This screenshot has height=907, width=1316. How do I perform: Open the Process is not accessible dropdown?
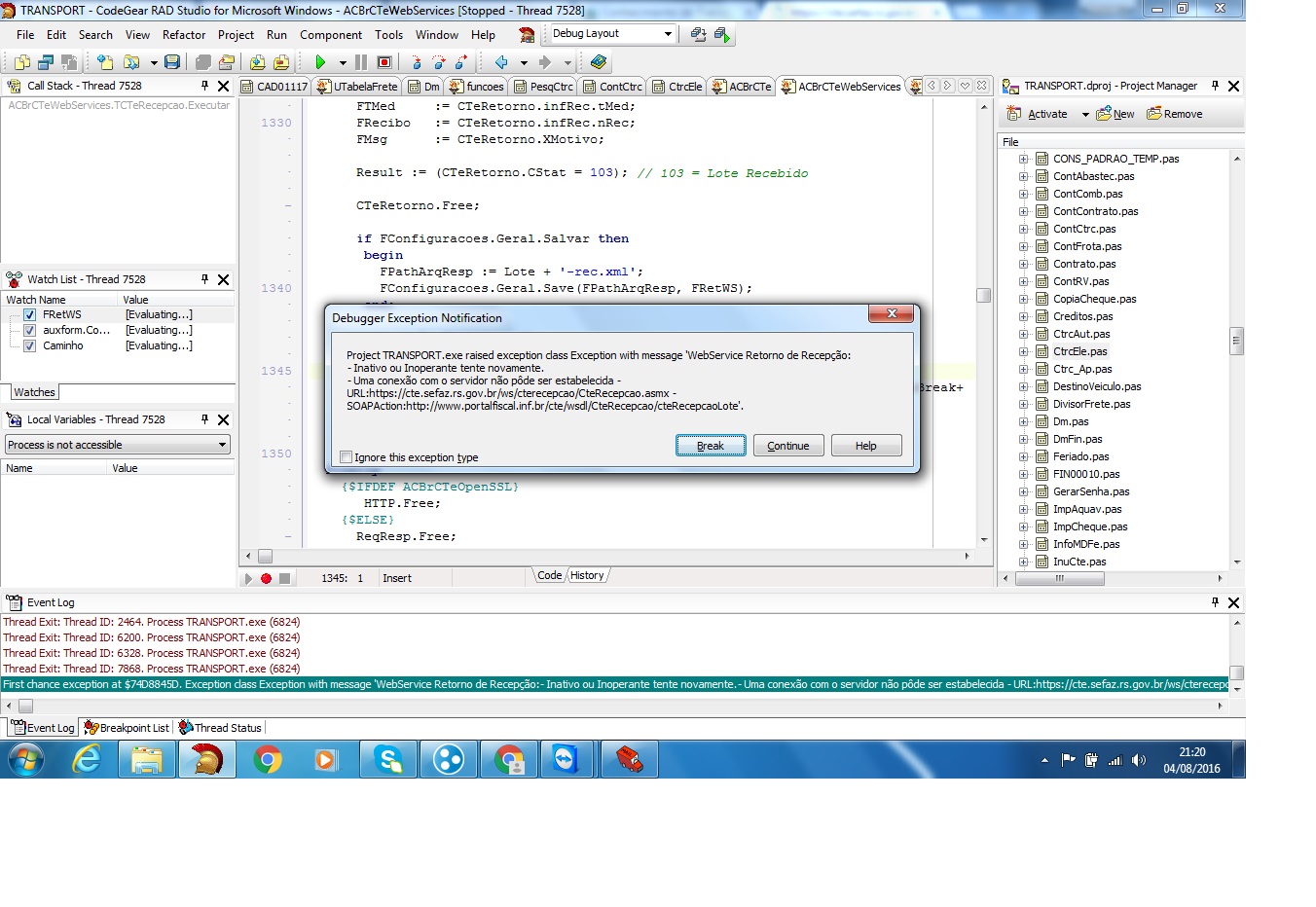click(x=222, y=445)
